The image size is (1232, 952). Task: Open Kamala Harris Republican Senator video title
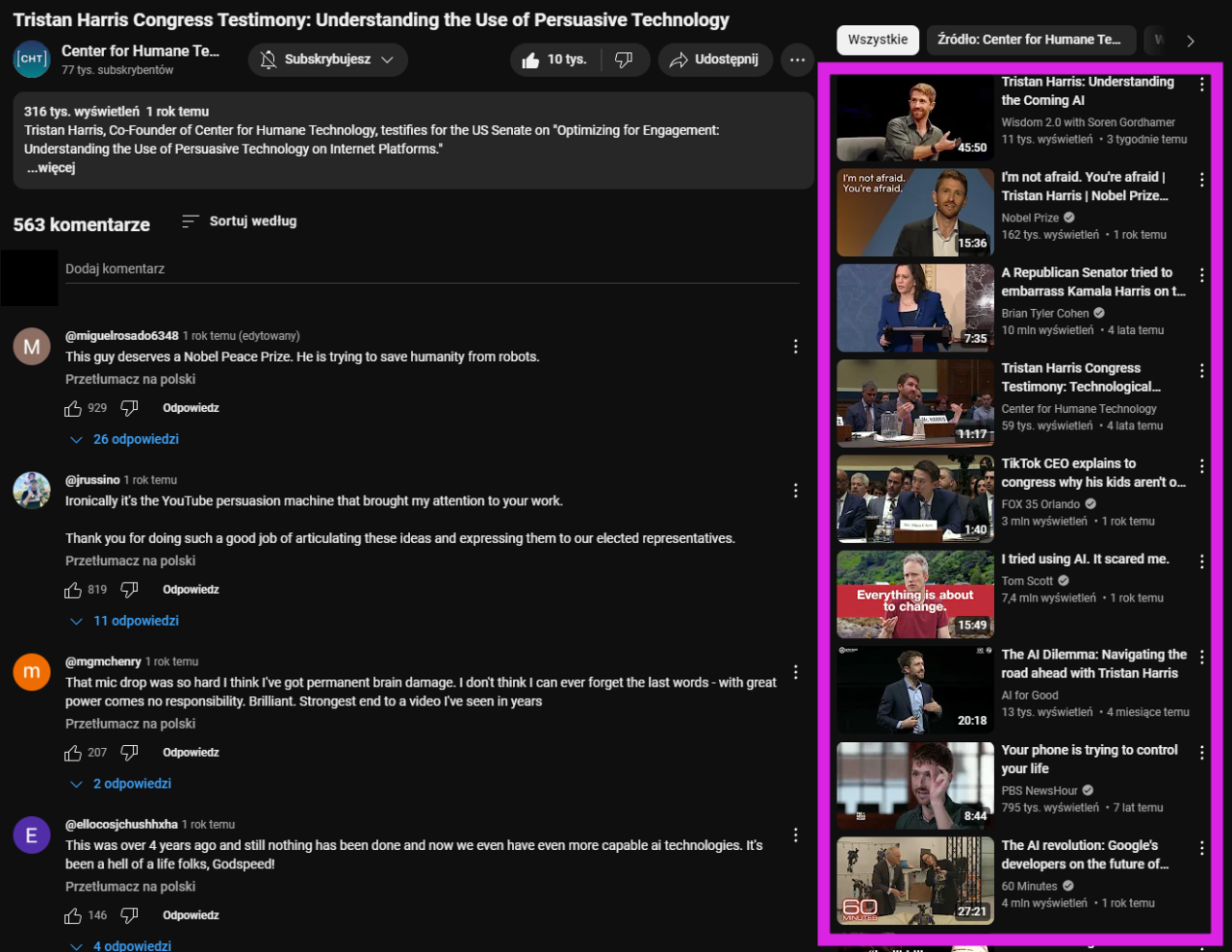(1093, 281)
